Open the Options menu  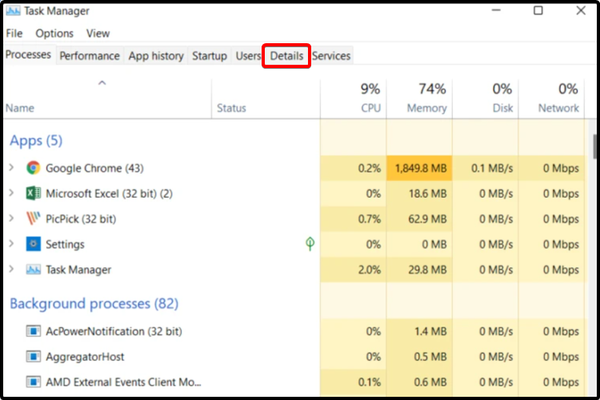54,33
